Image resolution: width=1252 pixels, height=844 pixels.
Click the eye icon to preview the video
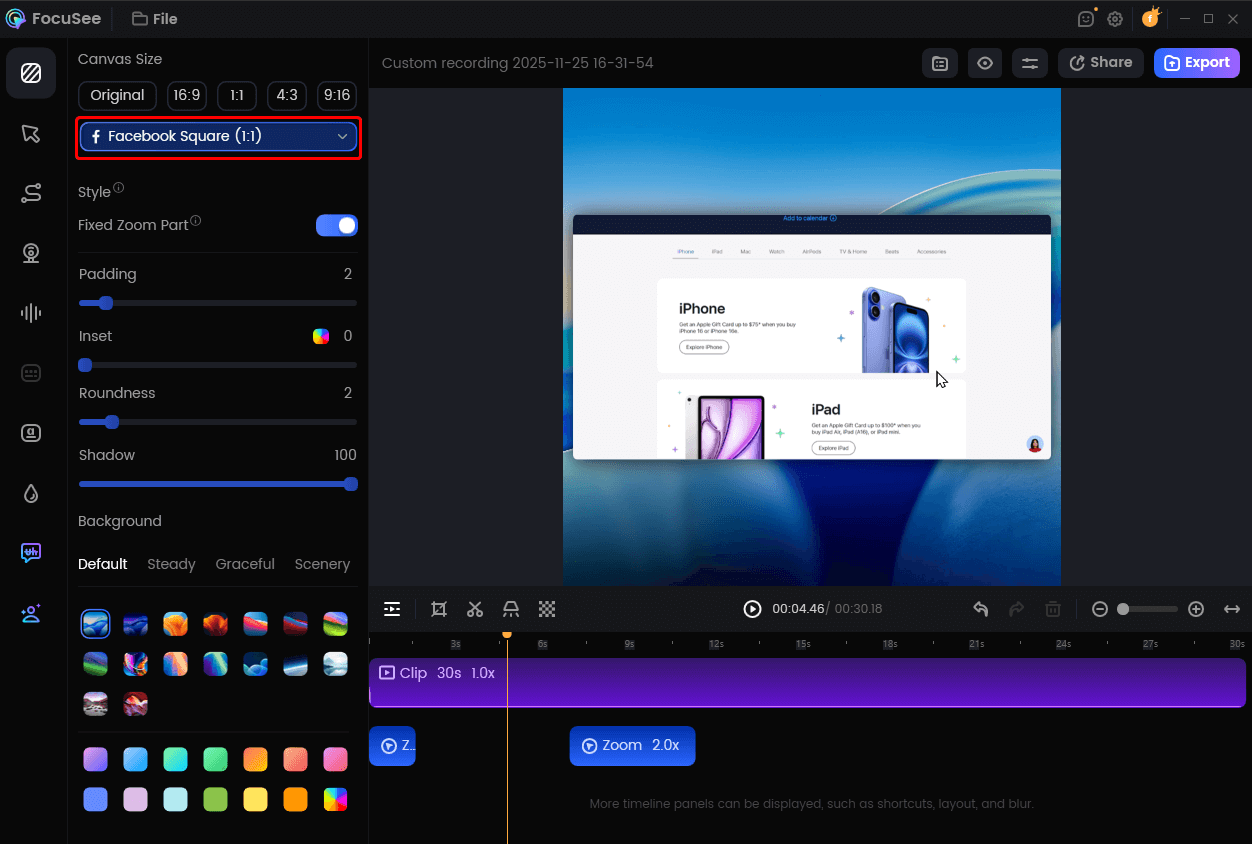(x=984, y=63)
